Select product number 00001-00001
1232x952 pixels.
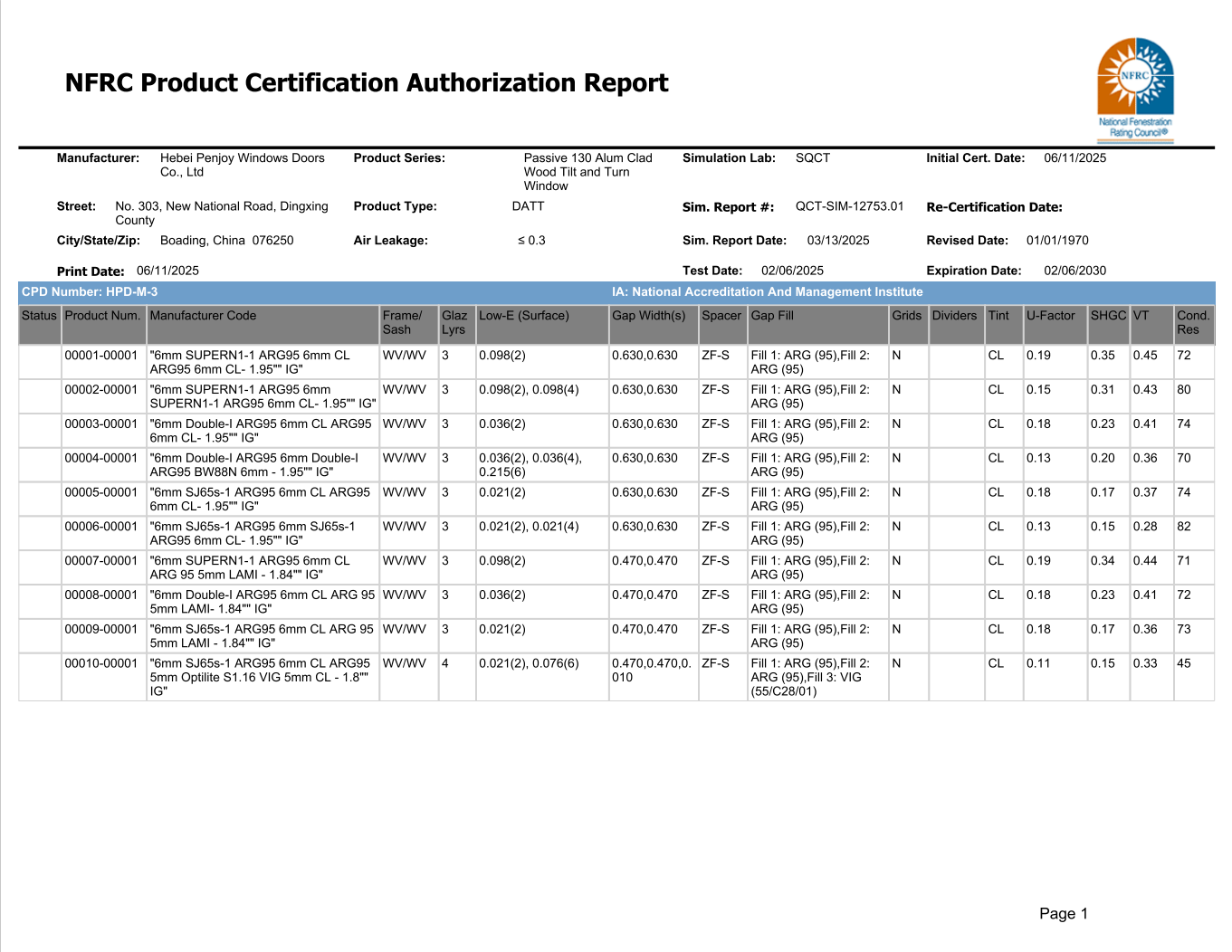click(x=101, y=356)
